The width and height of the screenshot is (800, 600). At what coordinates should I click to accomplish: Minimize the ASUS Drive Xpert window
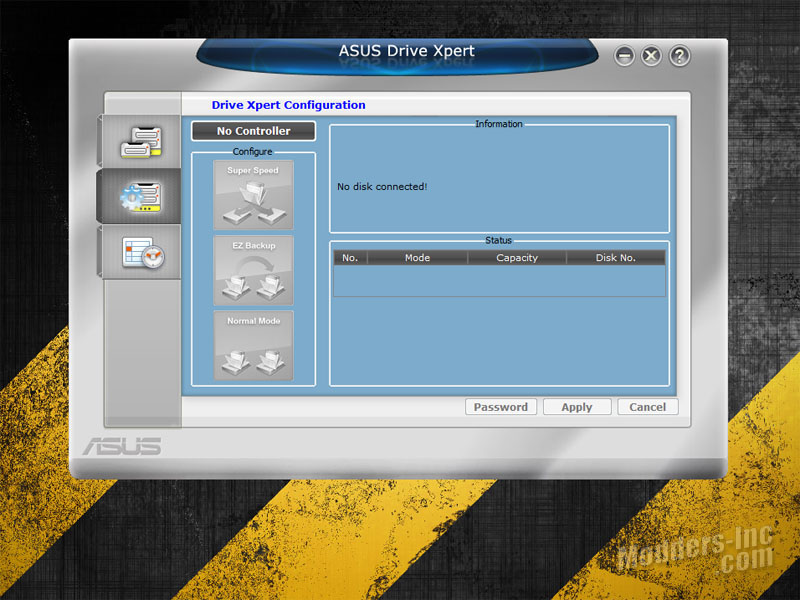[624, 56]
